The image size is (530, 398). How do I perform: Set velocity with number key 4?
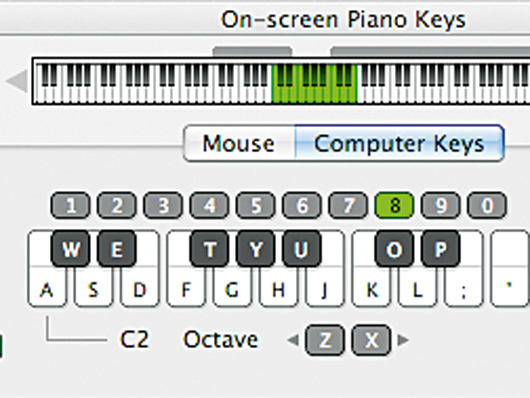tap(210, 205)
